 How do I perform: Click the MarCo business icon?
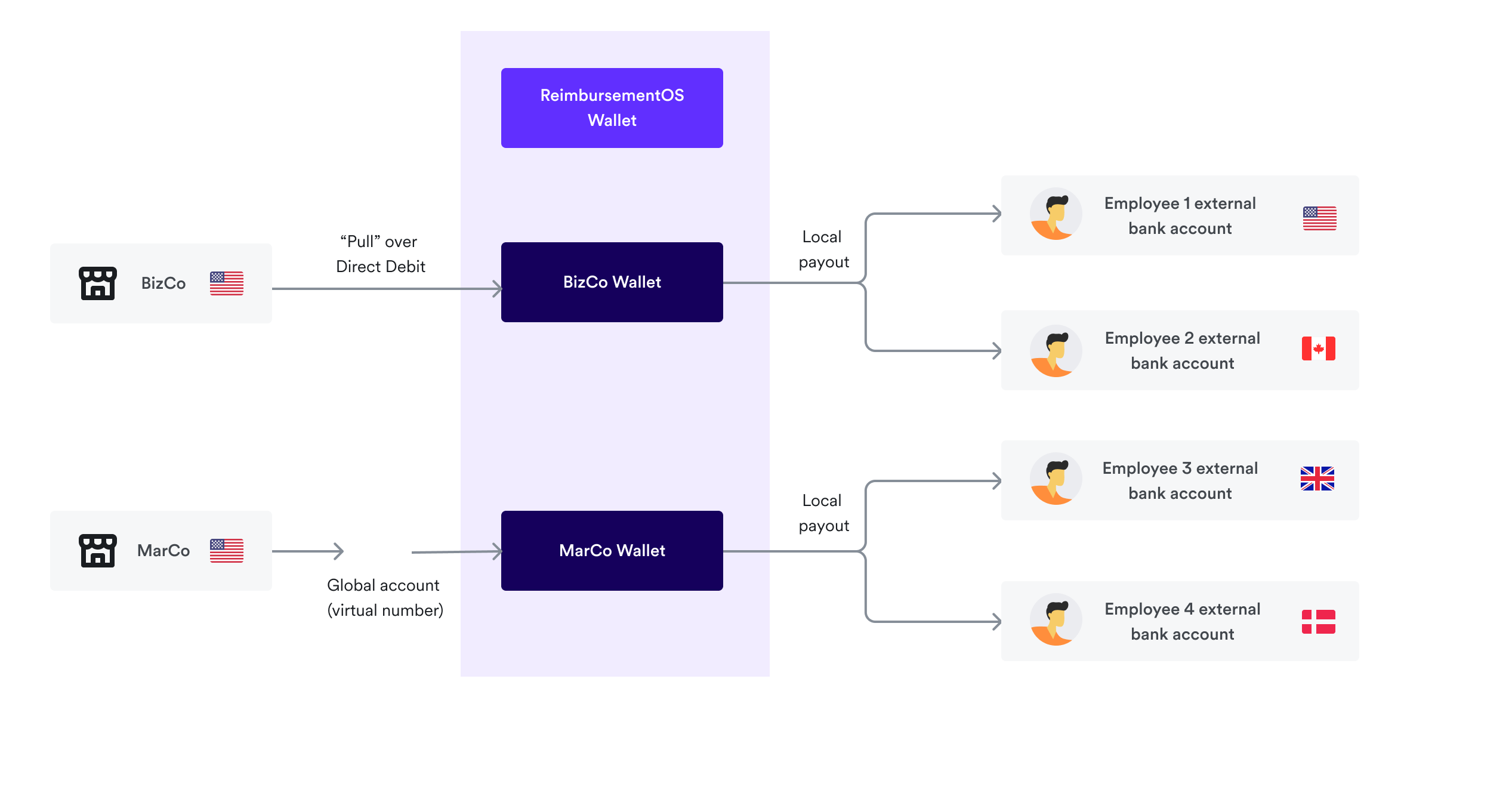point(99,551)
